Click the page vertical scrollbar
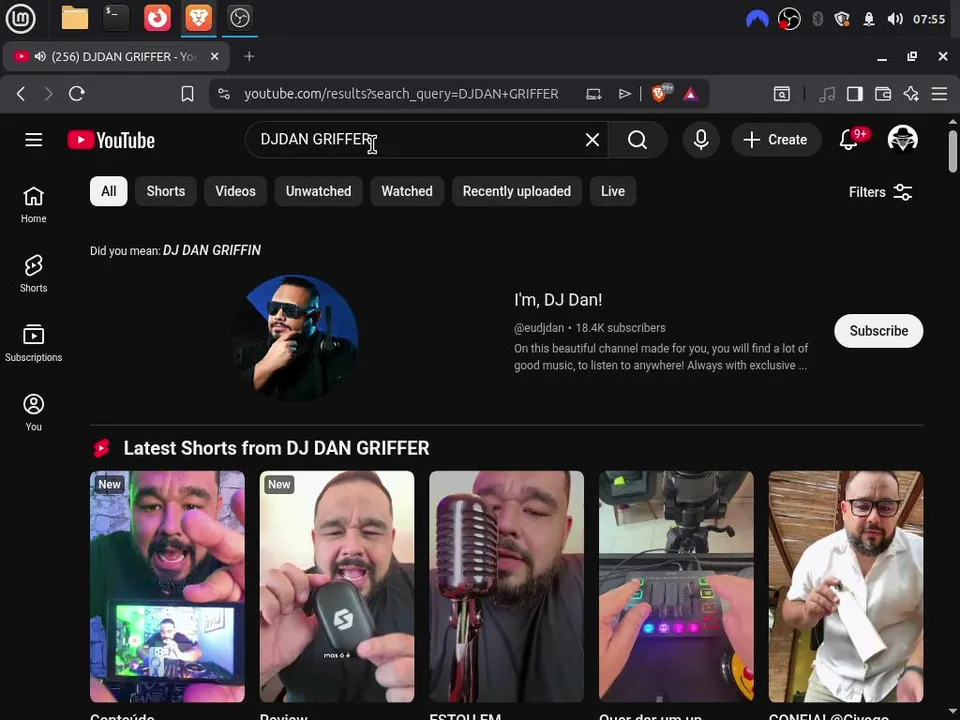Screen dimensions: 960x720 coord(953,151)
